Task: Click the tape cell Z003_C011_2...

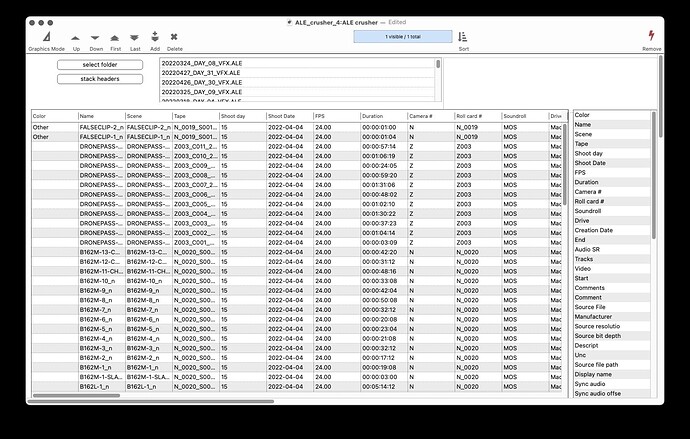Action: point(196,146)
